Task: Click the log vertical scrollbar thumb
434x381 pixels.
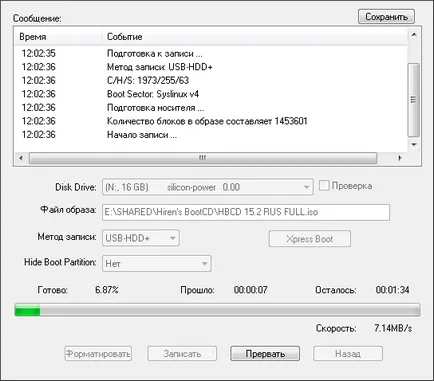Action: coord(414,100)
